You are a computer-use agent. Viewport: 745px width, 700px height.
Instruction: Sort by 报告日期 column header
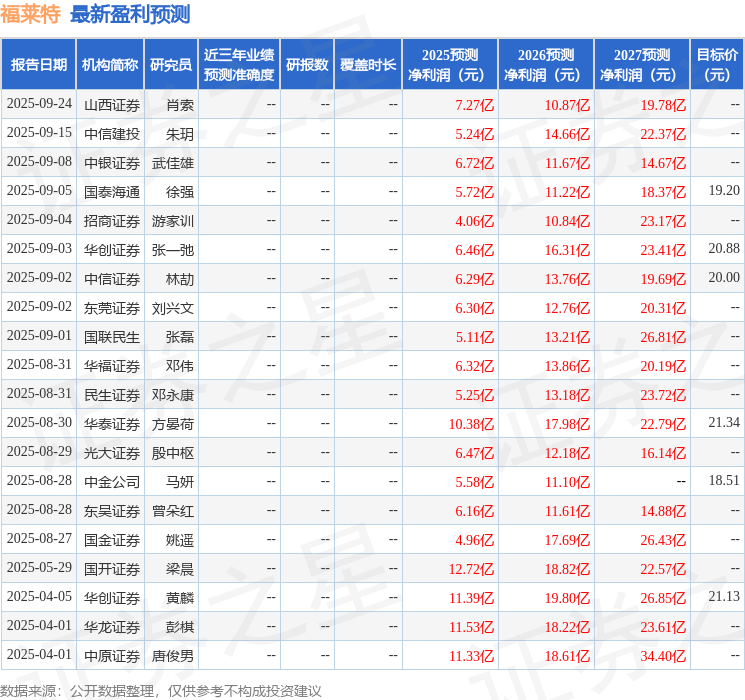click(x=38, y=65)
